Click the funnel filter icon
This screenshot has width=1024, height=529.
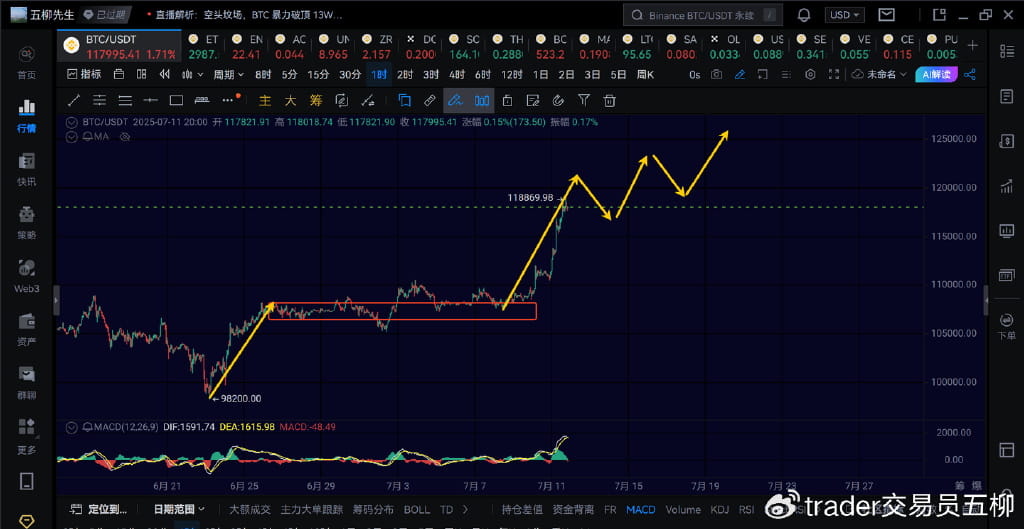tap(584, 101)
